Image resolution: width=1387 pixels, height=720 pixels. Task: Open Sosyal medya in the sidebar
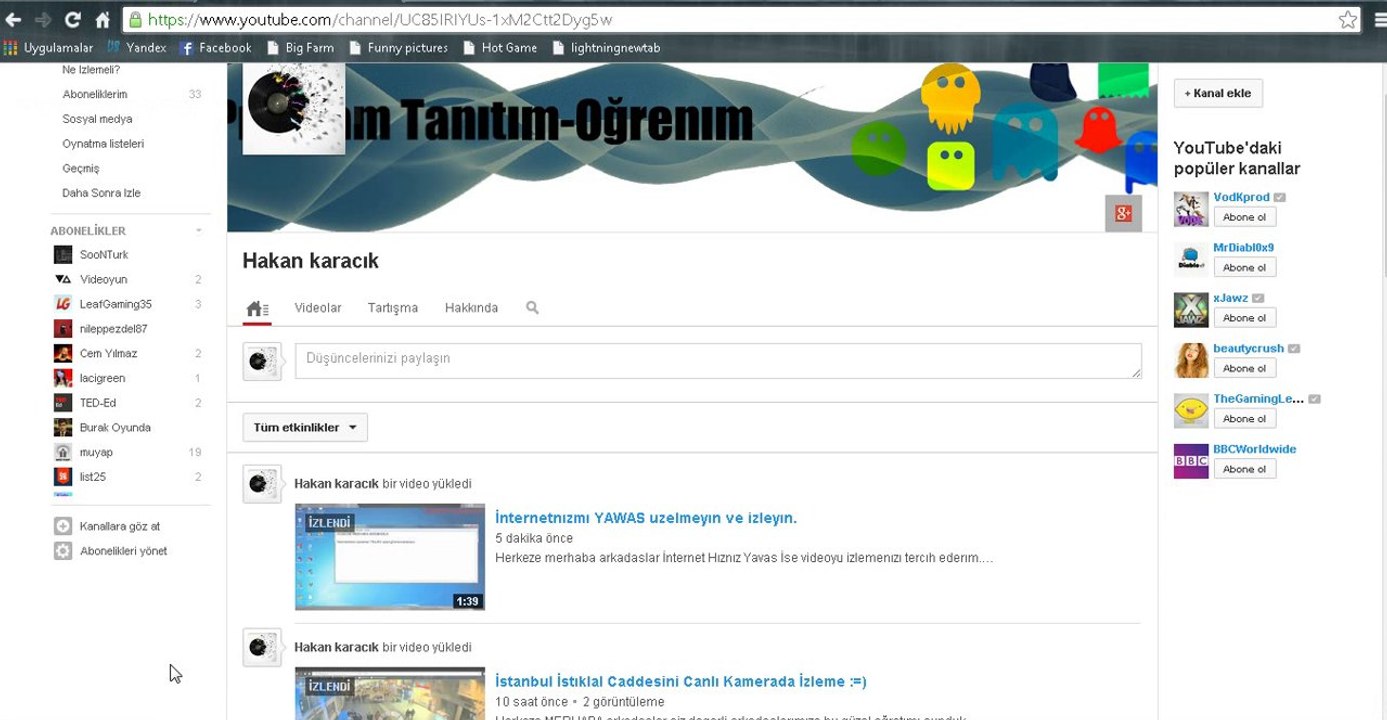(x=97, y=119)
